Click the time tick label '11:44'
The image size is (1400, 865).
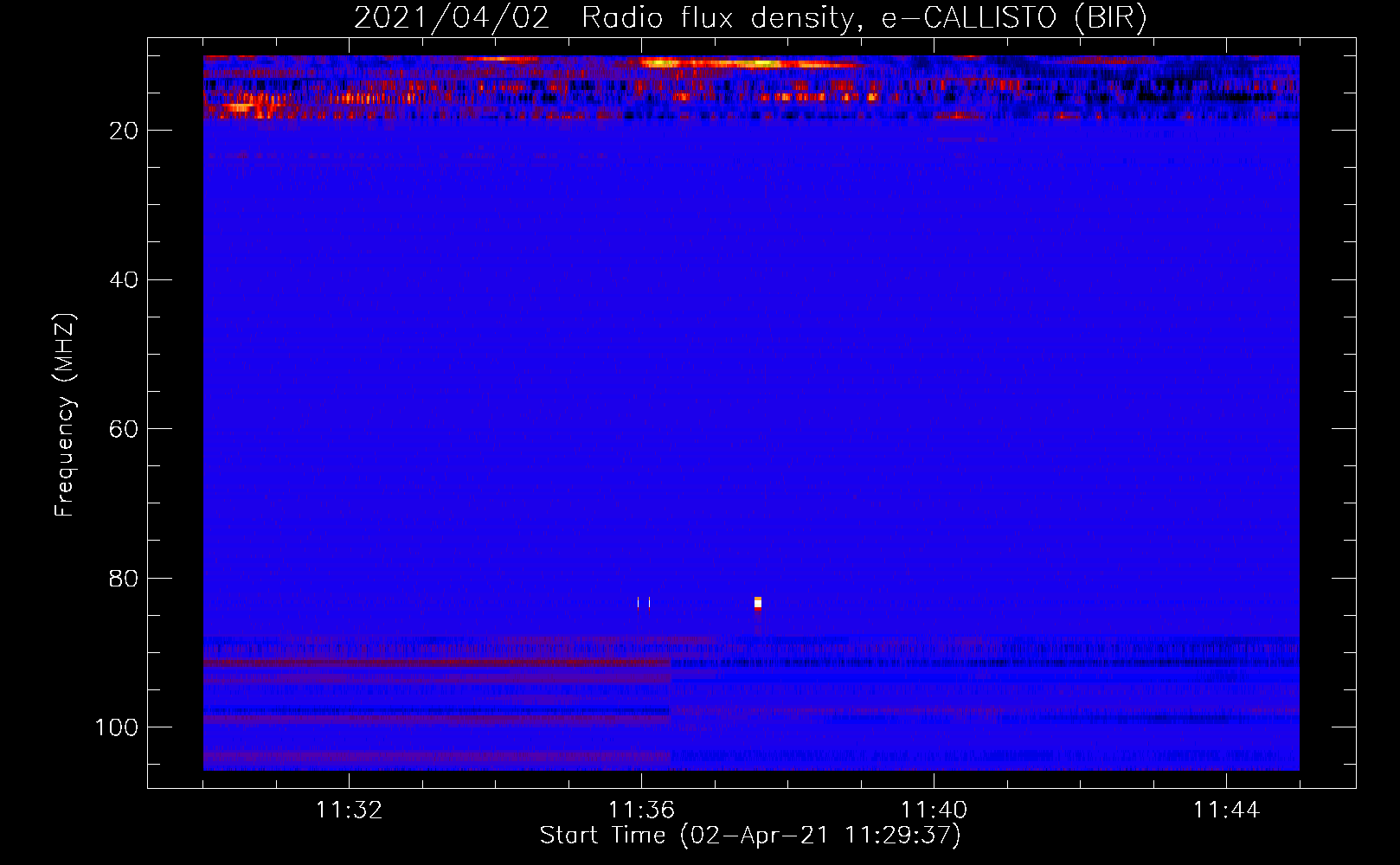click(1226, 811)
